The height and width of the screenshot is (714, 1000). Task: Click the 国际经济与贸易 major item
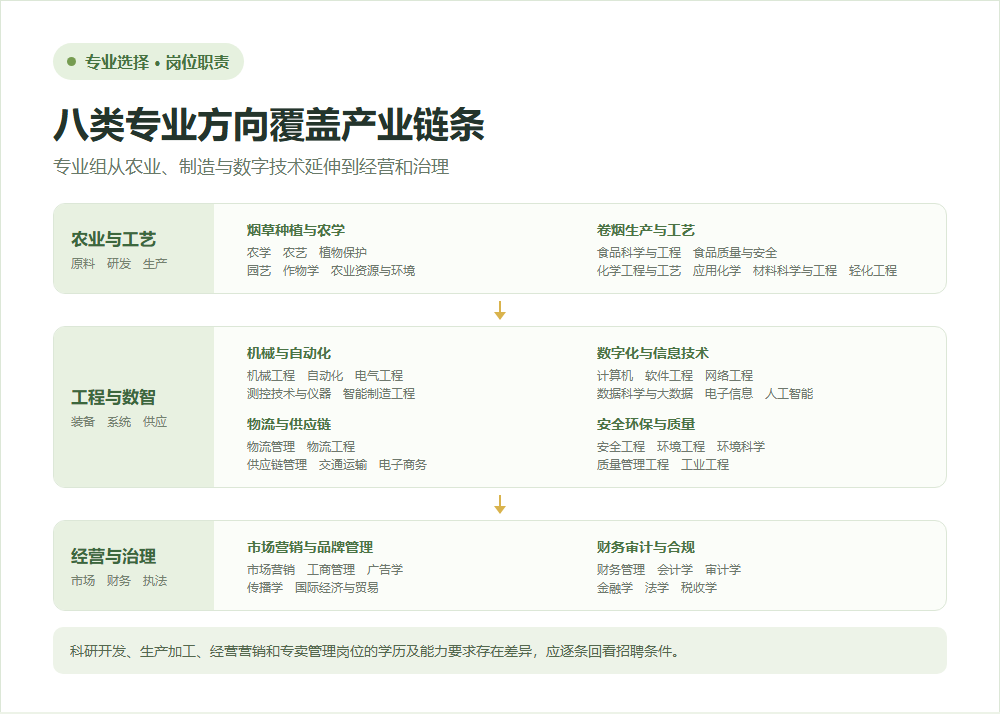point(337,588)
